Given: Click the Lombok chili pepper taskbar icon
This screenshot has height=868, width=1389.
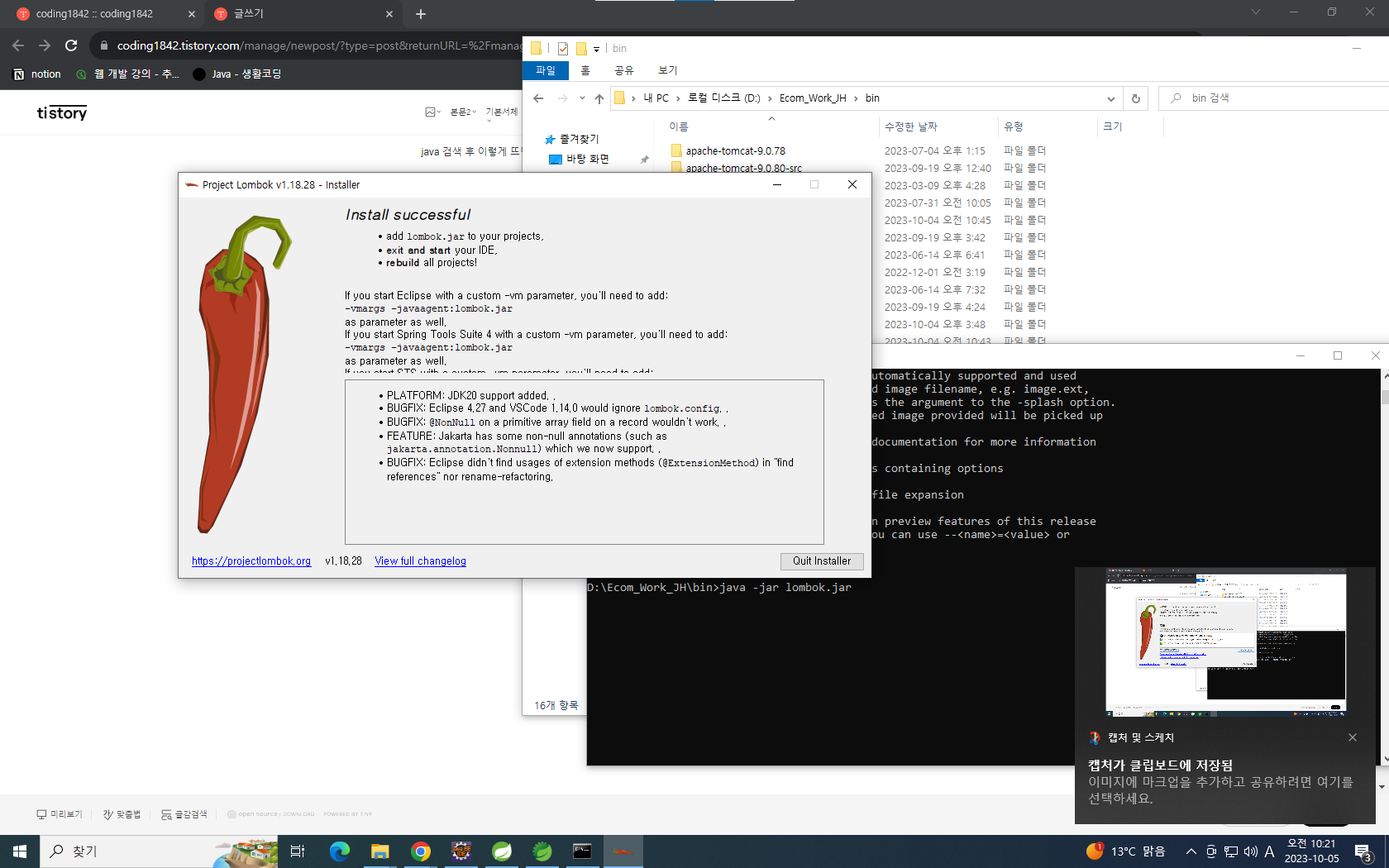Looking at the screenshot, I should (x=623, y=851).
